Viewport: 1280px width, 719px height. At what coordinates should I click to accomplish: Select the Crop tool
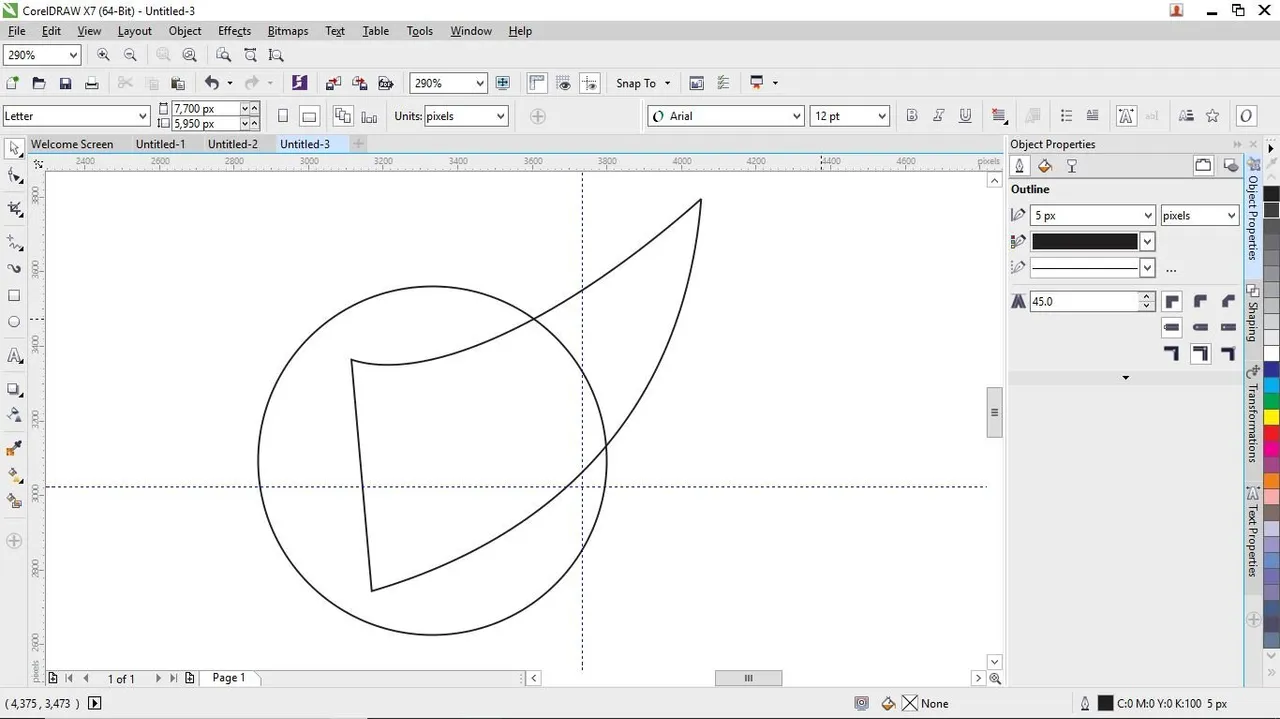pos(14,208)
